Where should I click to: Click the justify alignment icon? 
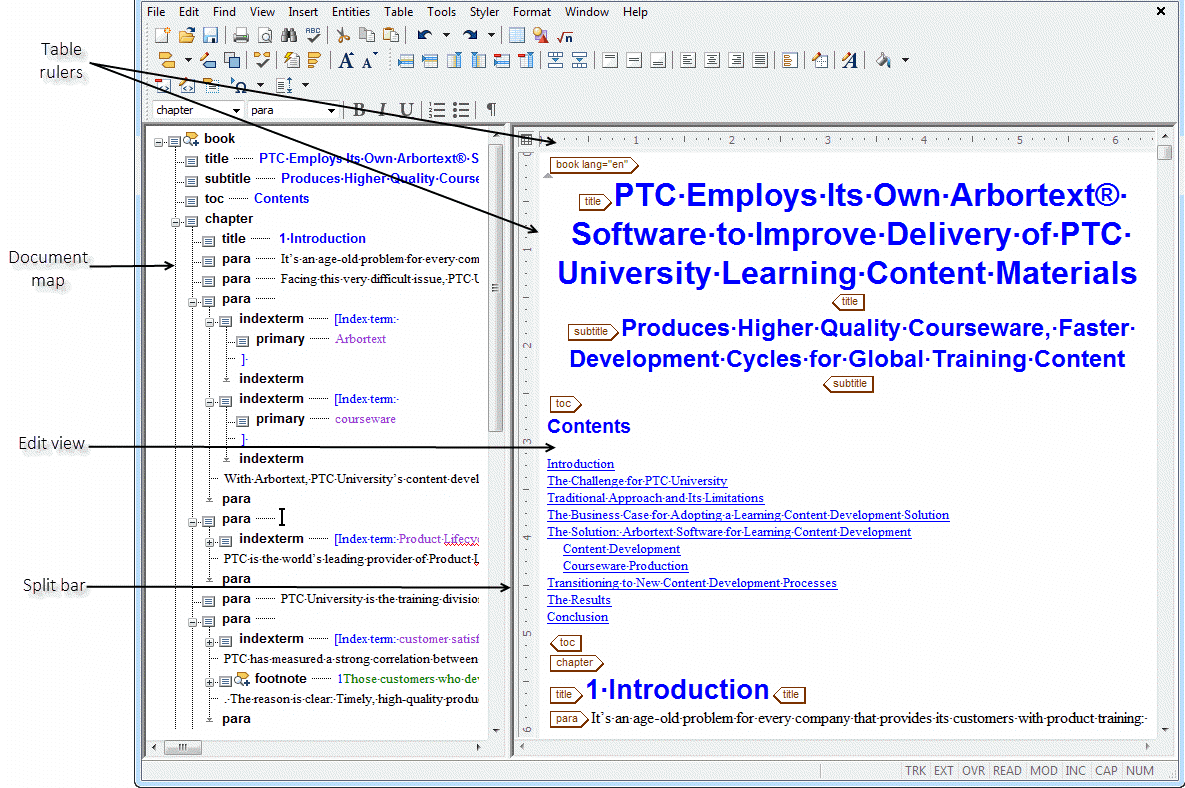tap(760, 60)
